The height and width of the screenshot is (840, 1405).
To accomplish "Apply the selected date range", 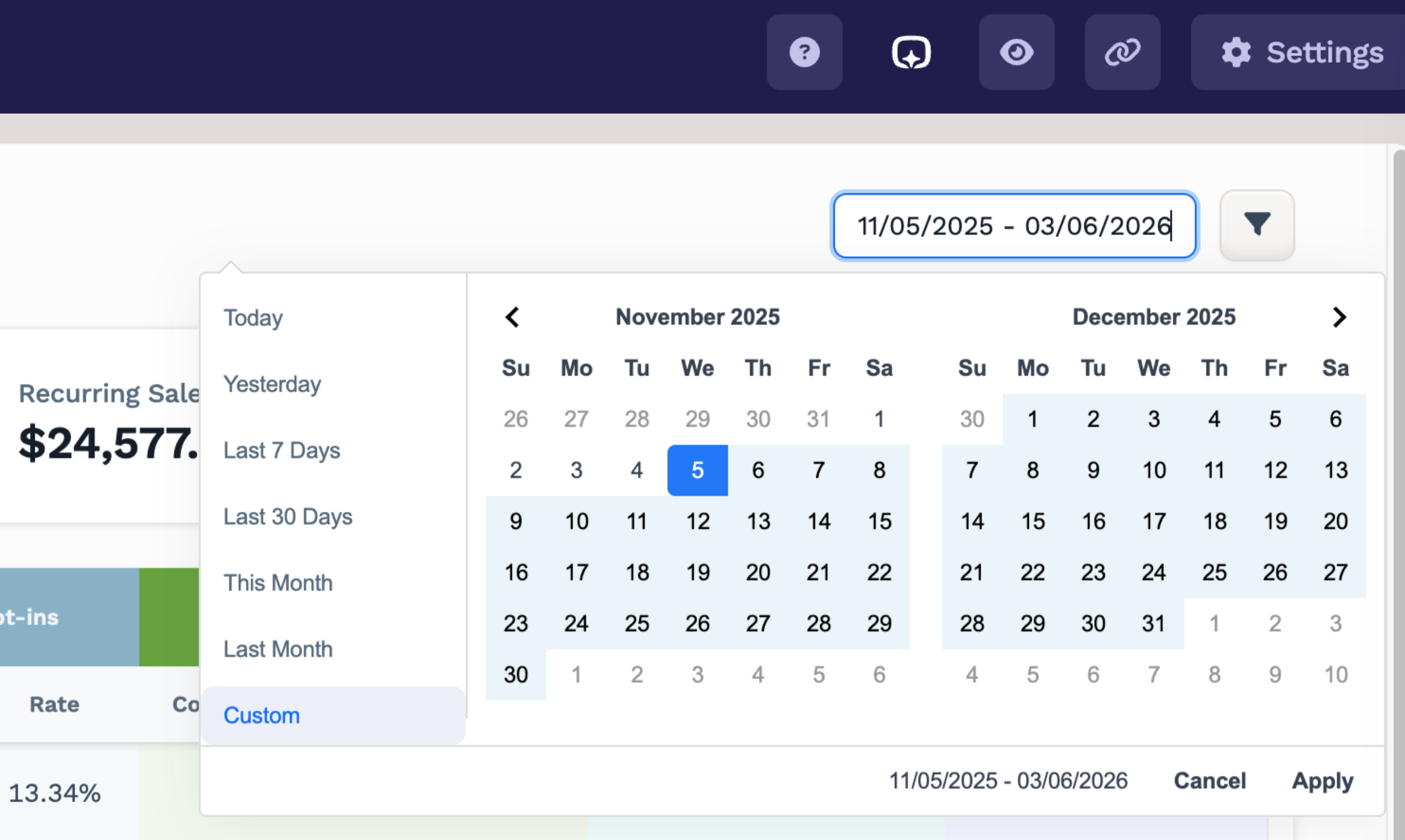I will coord(1323,781).
